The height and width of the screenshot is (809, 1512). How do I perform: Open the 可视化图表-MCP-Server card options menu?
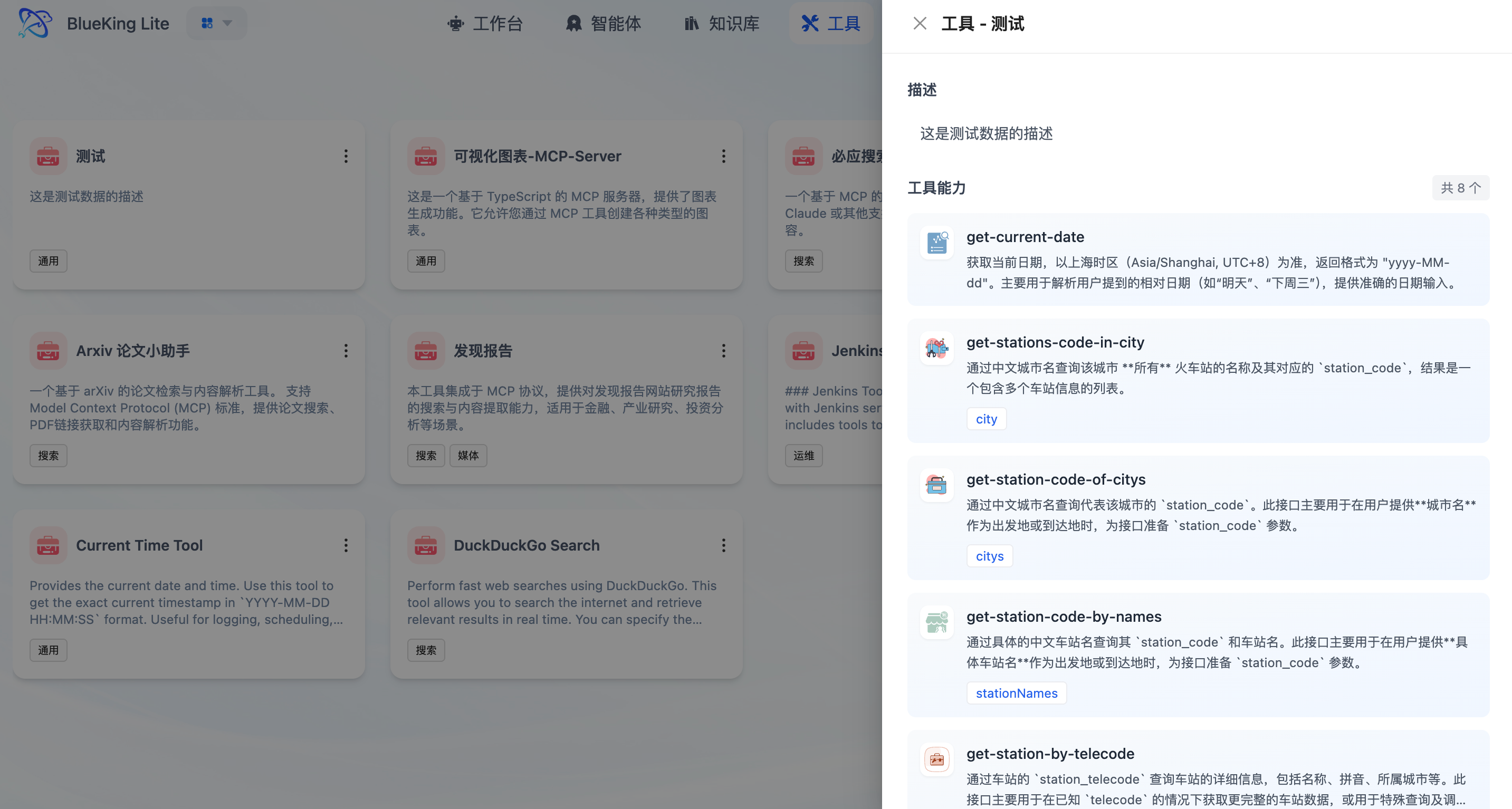723,156
